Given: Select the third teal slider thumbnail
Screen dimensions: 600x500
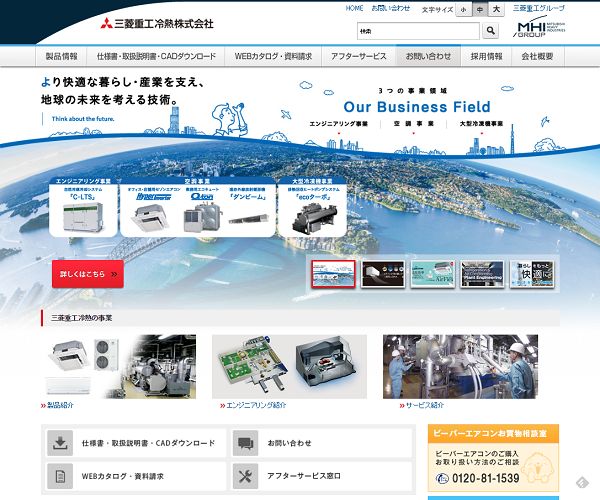Looking at the screenshot, I should click(x=433, y=274).
